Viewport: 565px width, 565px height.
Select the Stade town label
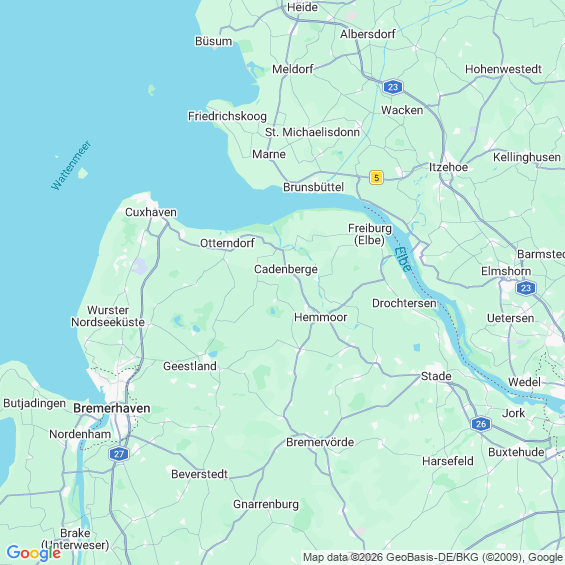pyautogui.click(x=436, y=376)
